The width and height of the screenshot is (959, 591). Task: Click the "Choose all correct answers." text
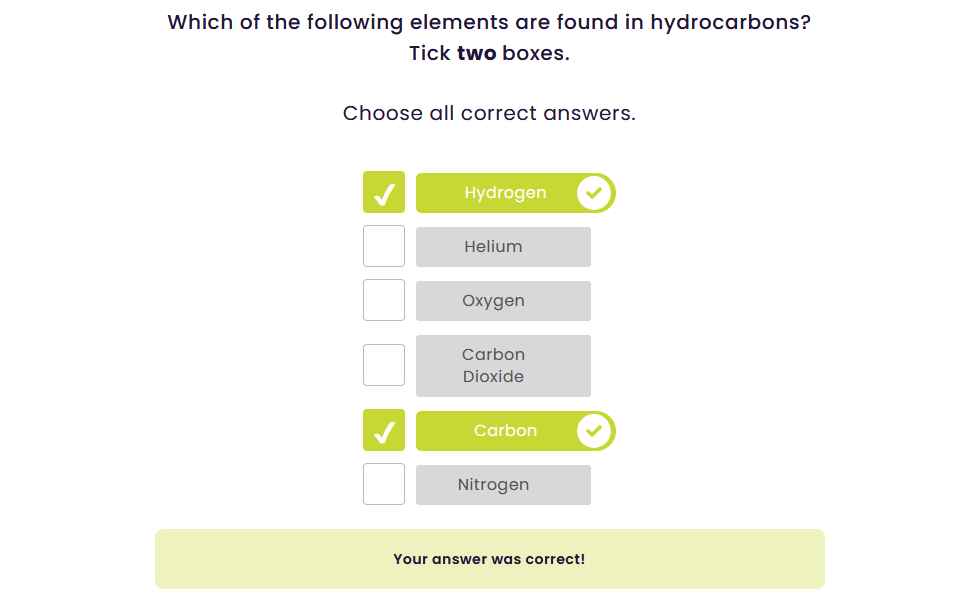489,113
